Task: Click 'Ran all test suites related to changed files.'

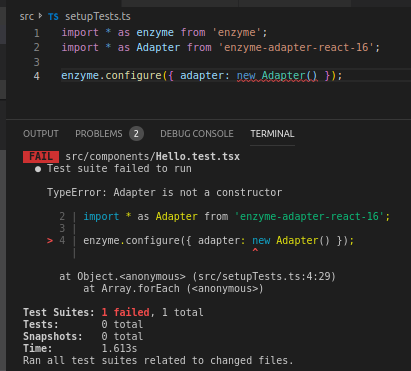Action: point(158,360)
